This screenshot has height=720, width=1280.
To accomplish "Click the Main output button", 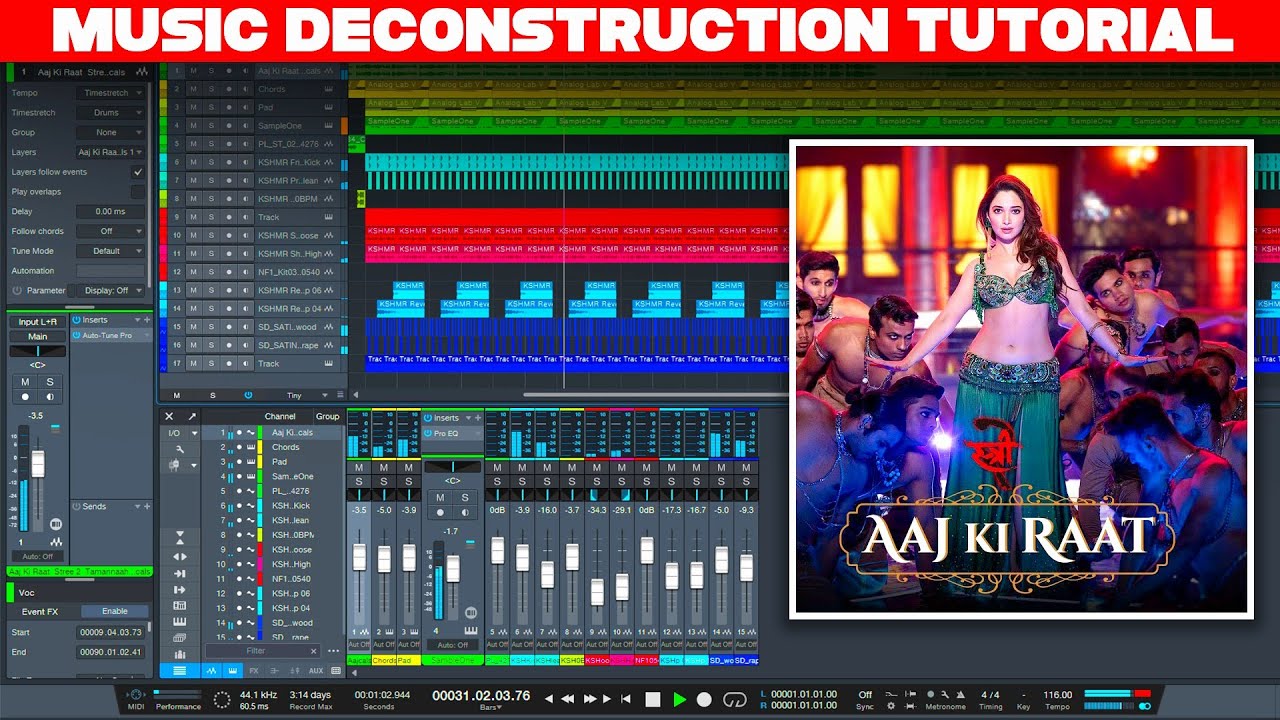I will coord(37,336).
